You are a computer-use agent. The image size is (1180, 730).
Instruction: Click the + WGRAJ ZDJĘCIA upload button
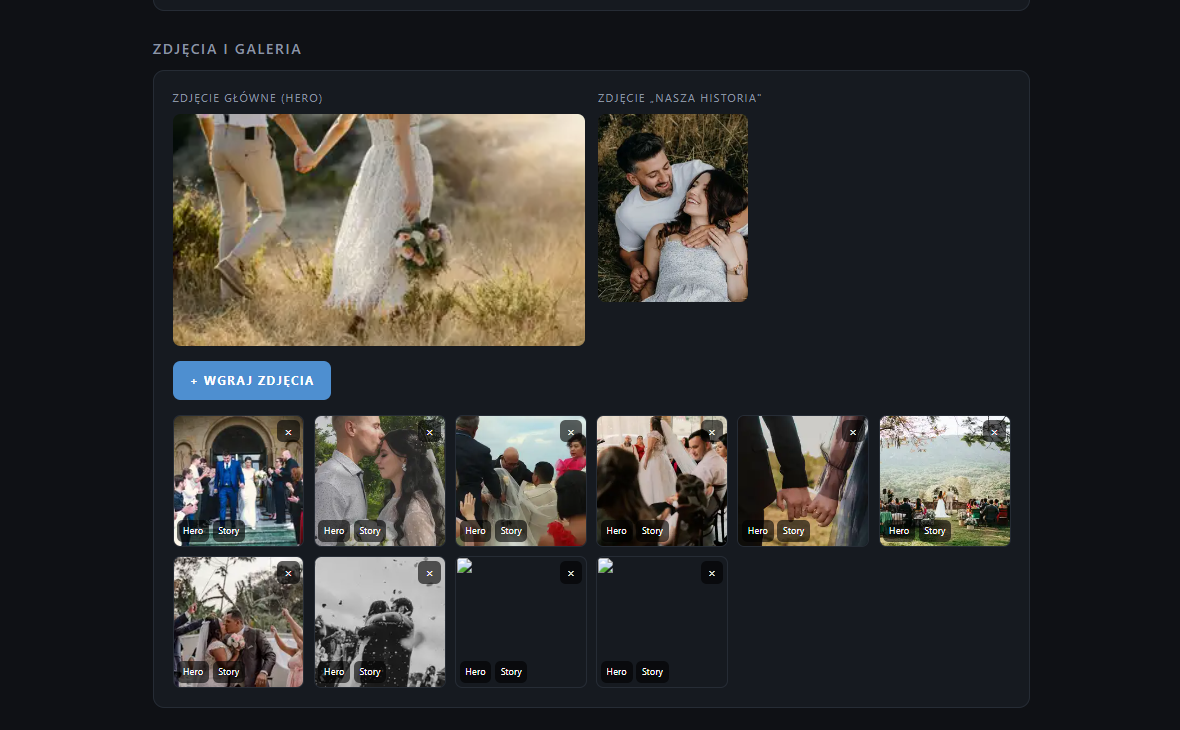(252, 381)
